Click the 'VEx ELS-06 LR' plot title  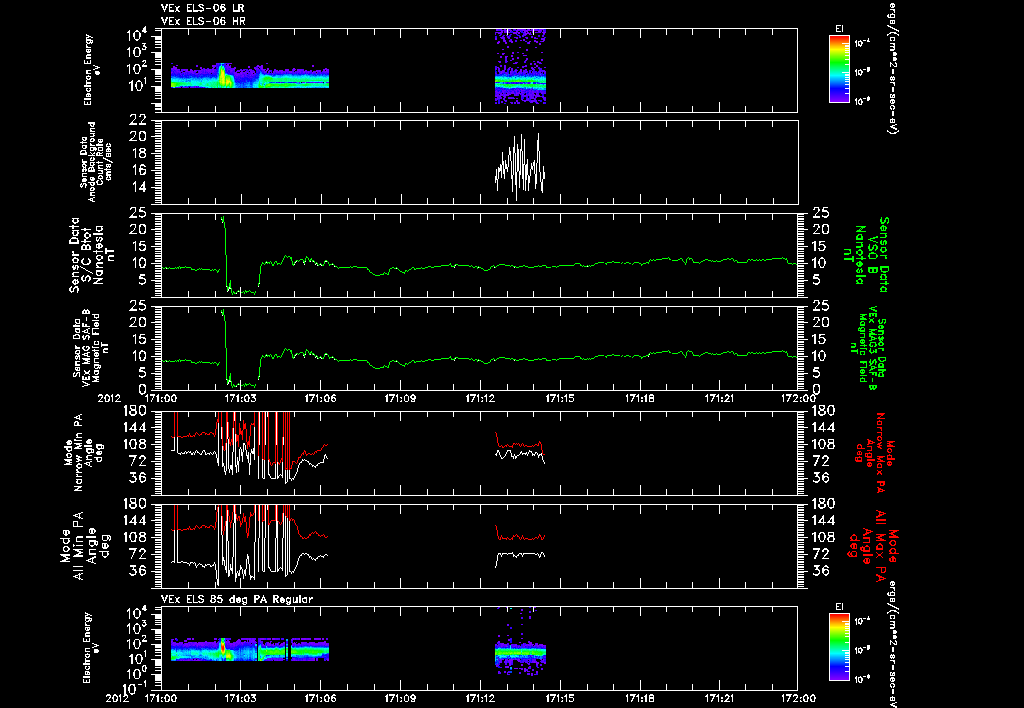point(202,8)
